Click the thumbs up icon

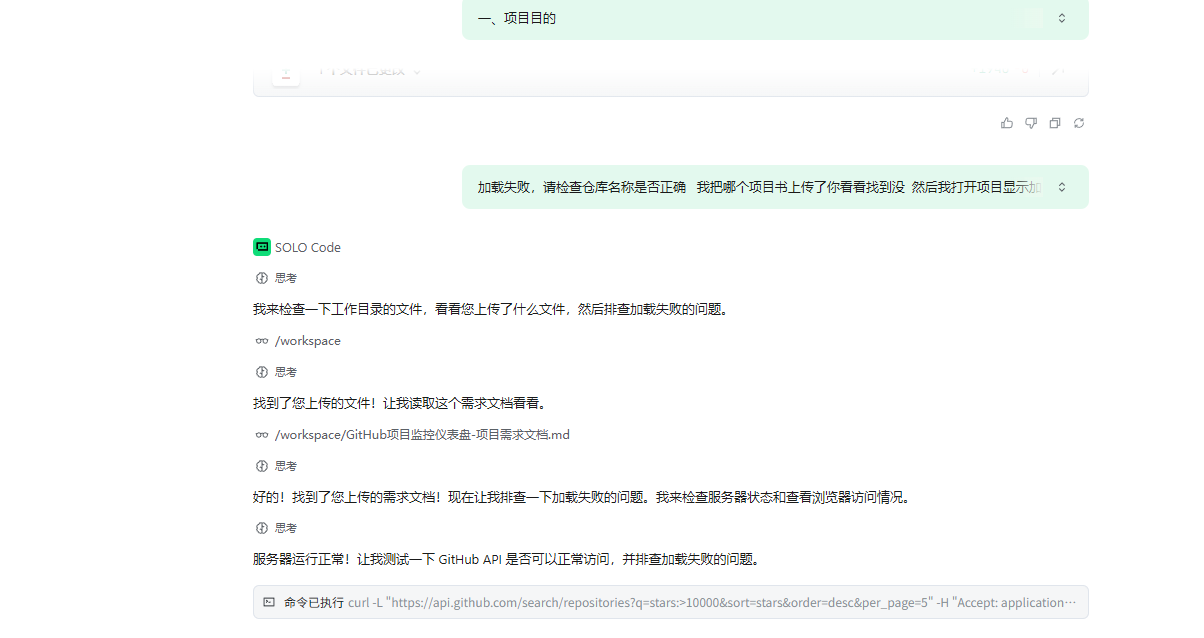coord(1006,123)
